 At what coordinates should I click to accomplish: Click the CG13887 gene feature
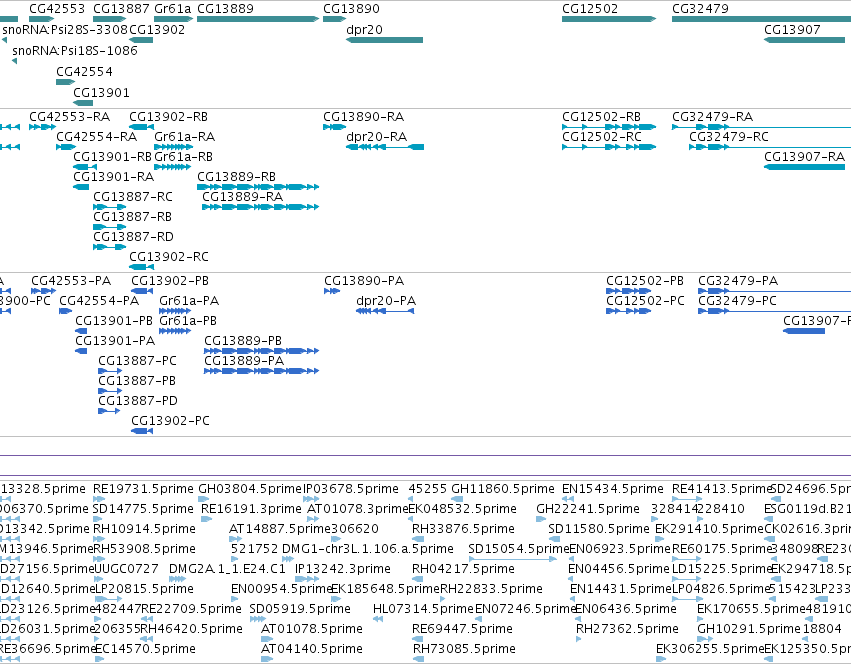click(110, 19)
